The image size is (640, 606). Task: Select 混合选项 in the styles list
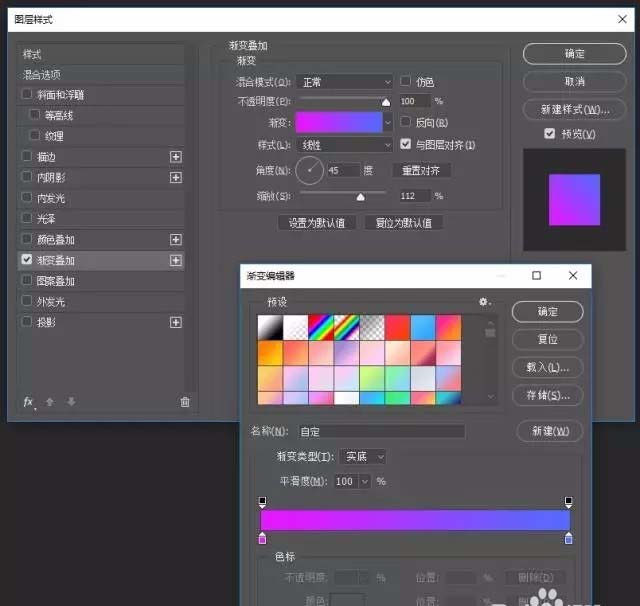click(42, 75)
